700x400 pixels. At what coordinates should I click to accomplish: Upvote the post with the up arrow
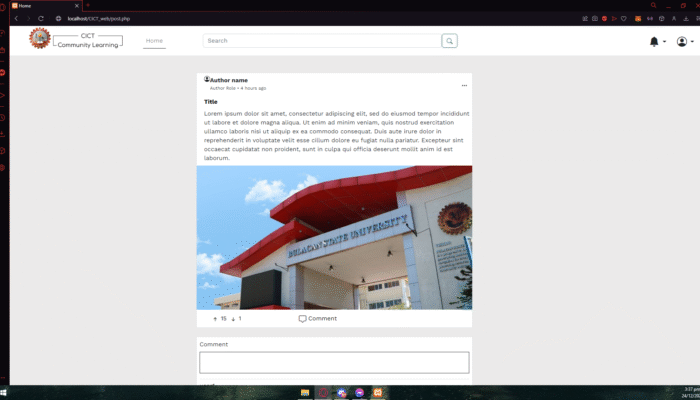pyautogui.click(x=215, y=319)
